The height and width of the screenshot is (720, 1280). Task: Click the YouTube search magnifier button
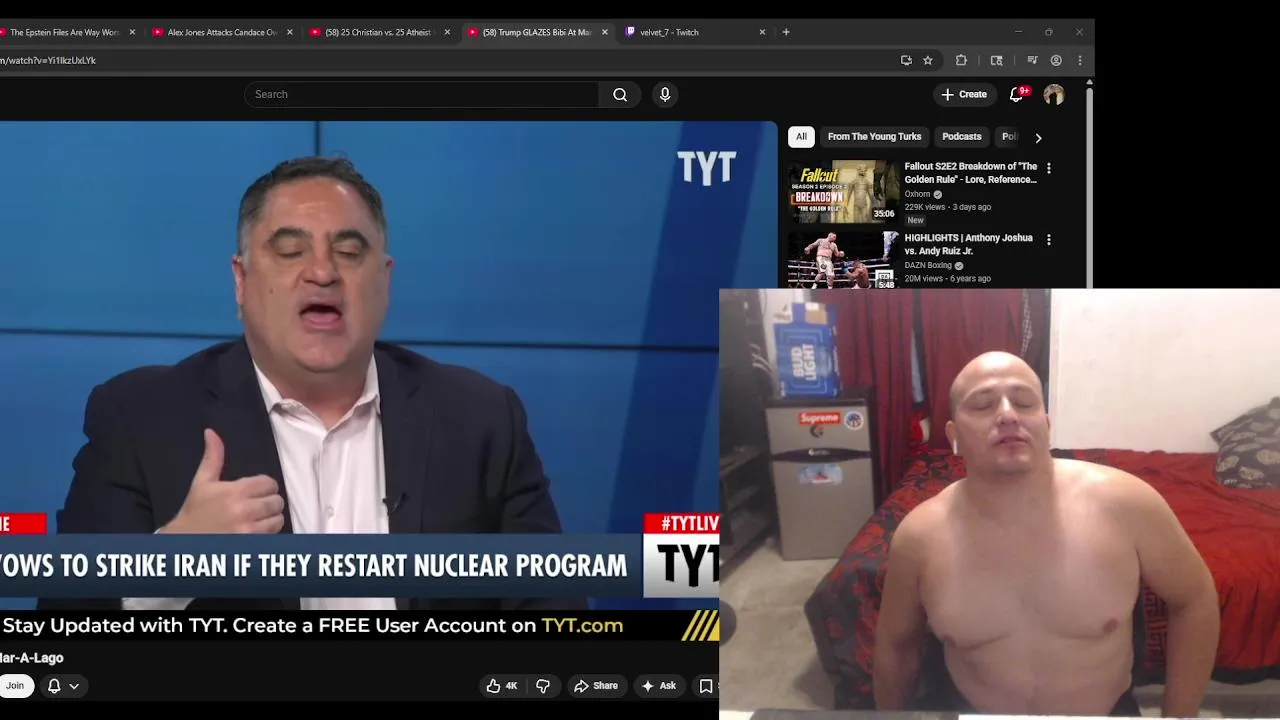tap(620, 94)
